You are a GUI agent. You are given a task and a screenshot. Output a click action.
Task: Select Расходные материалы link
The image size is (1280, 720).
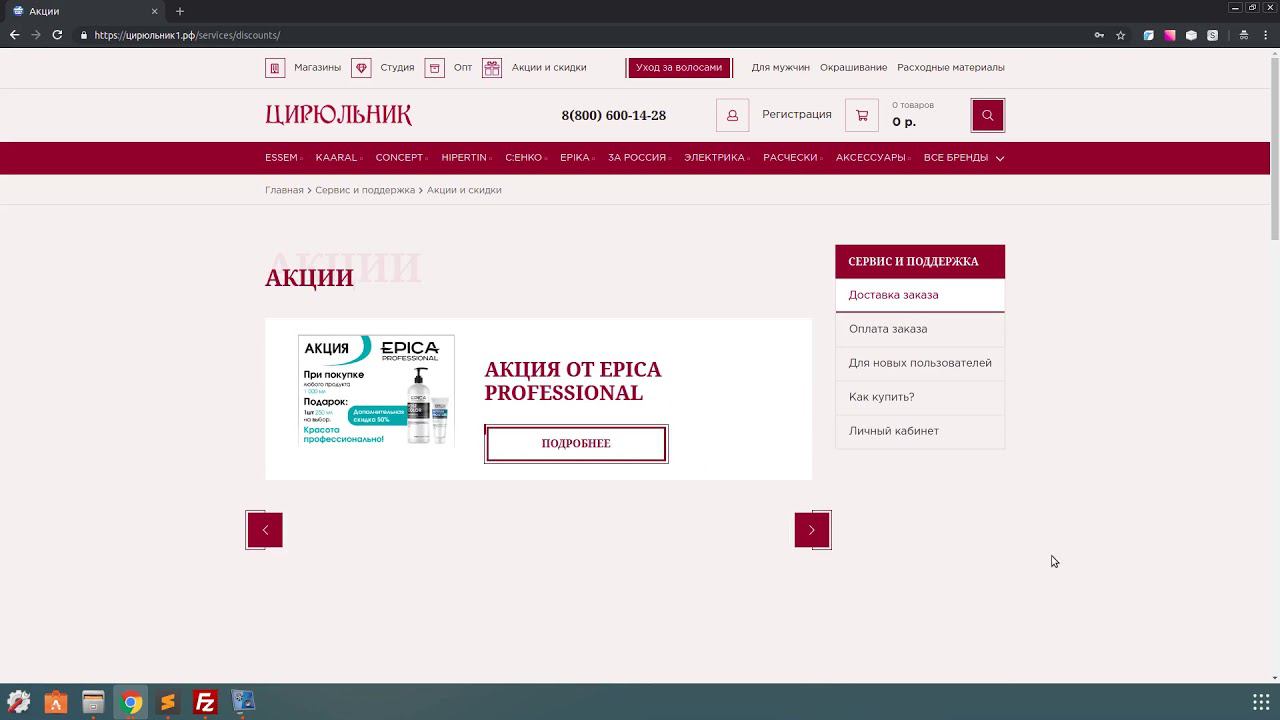pos(951,68)
